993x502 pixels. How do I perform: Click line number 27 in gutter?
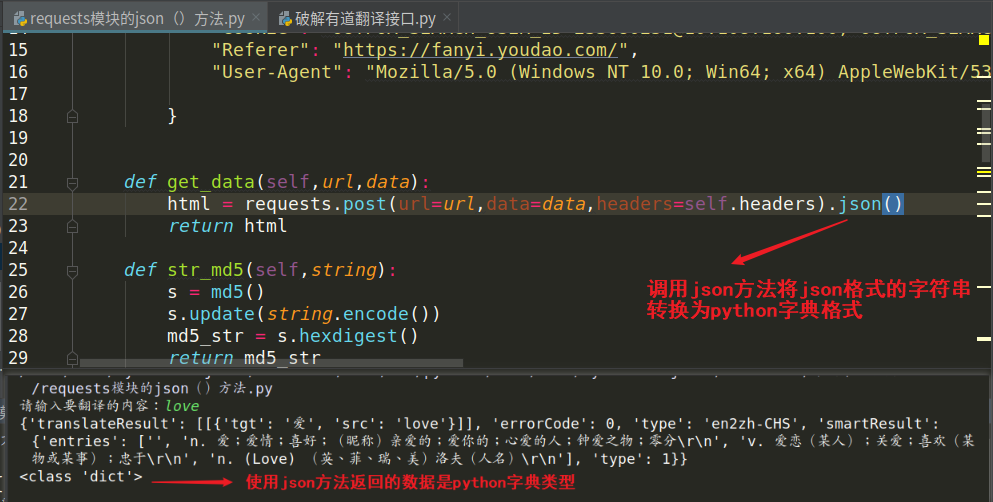click(18, 315)
